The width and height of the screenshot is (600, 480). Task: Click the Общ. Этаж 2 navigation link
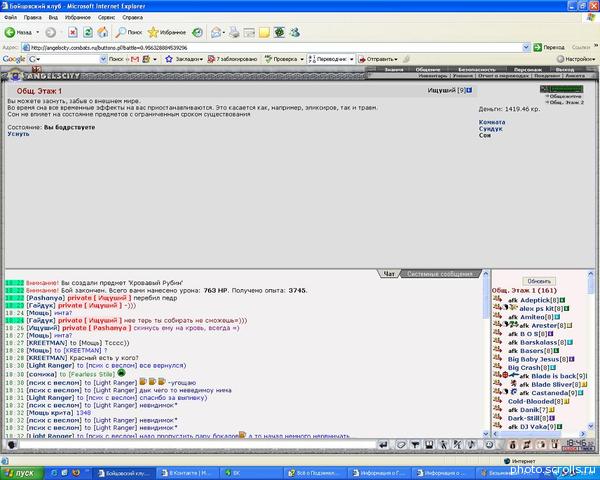point(566,102)
